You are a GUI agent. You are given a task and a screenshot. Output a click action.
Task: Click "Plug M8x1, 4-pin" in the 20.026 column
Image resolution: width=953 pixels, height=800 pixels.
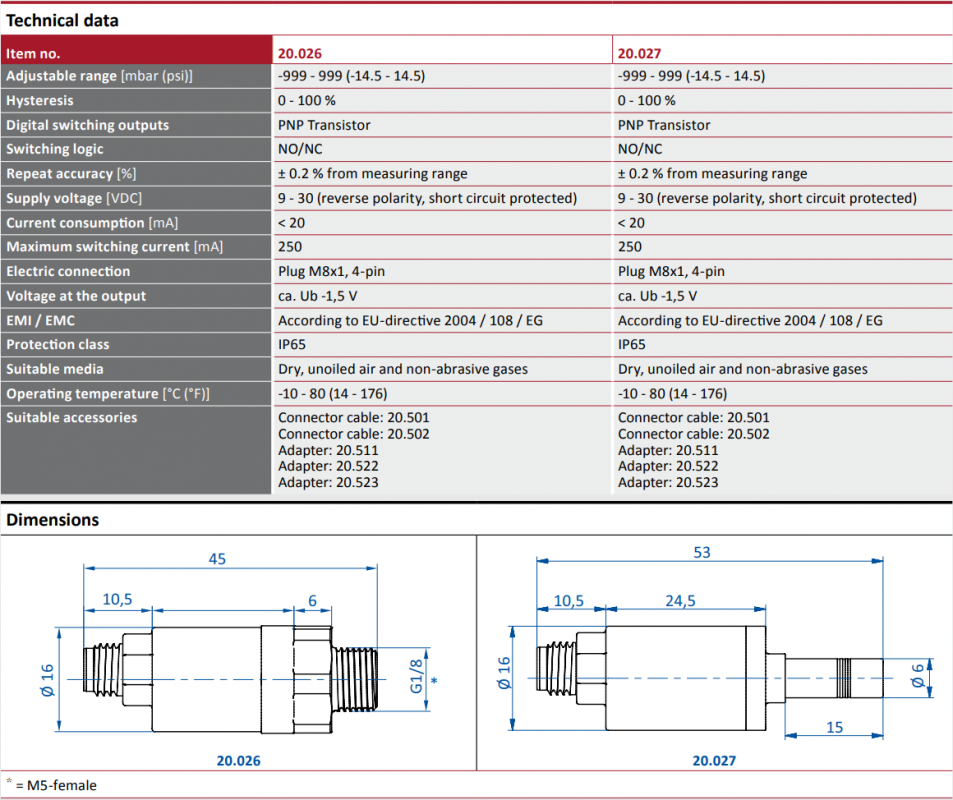(x=331, y=271)
